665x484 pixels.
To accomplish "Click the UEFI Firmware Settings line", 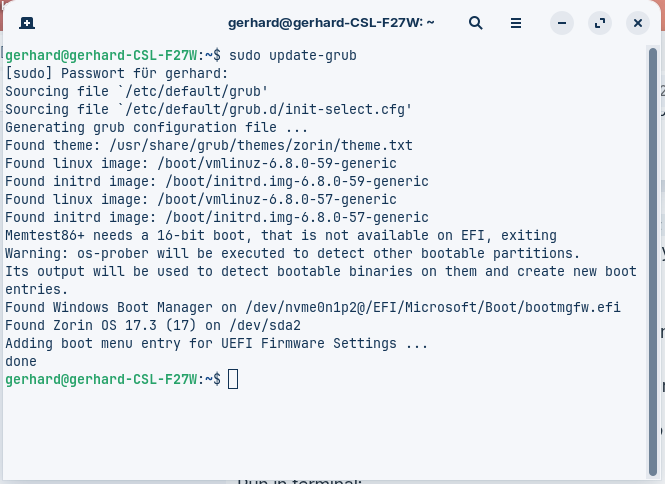I will coord(217,343).
